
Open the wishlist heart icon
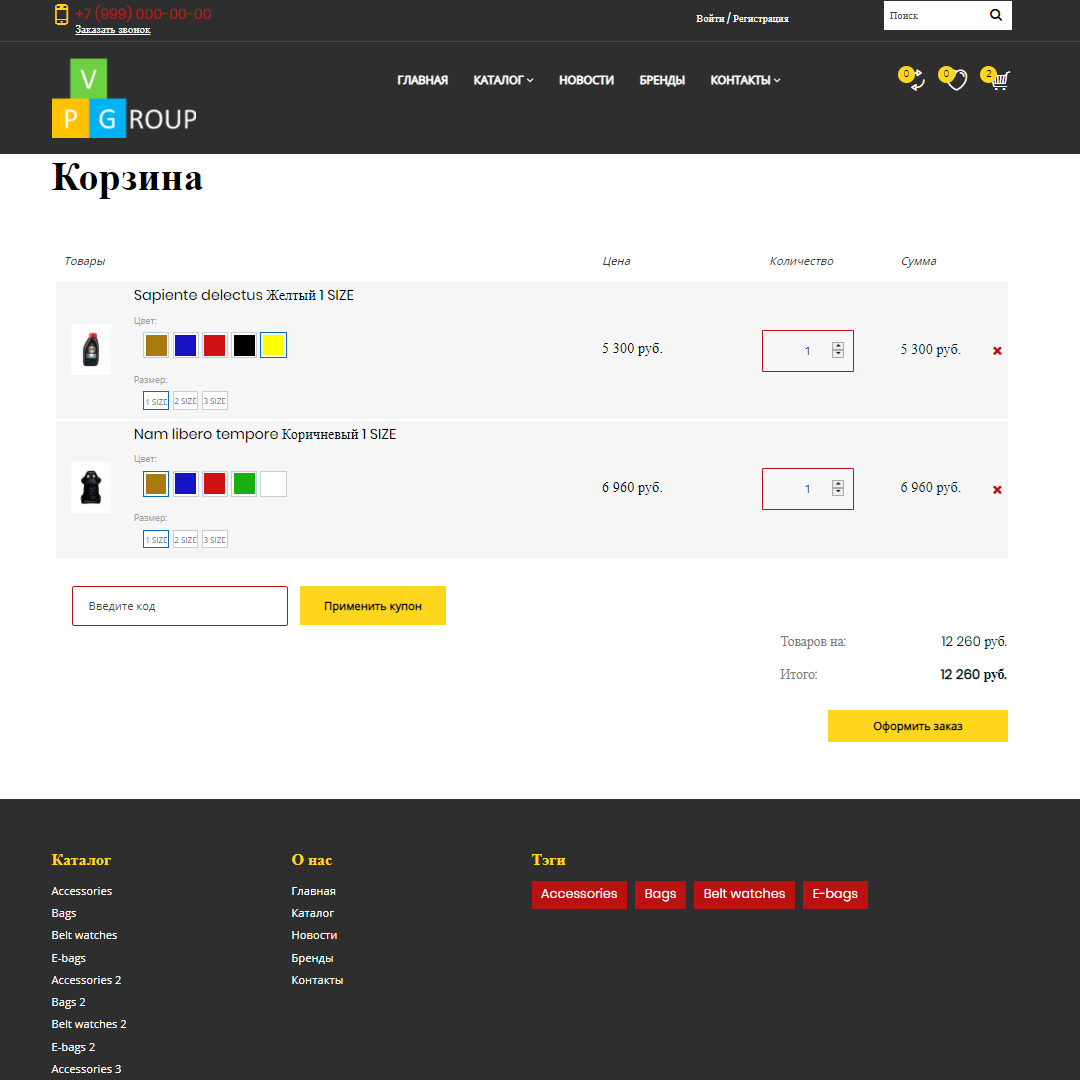point(957,81)
